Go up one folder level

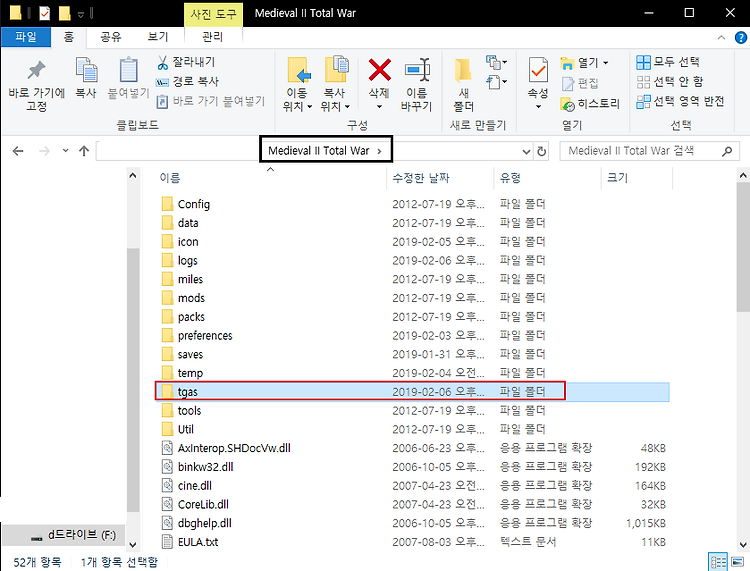coord(84,151)
